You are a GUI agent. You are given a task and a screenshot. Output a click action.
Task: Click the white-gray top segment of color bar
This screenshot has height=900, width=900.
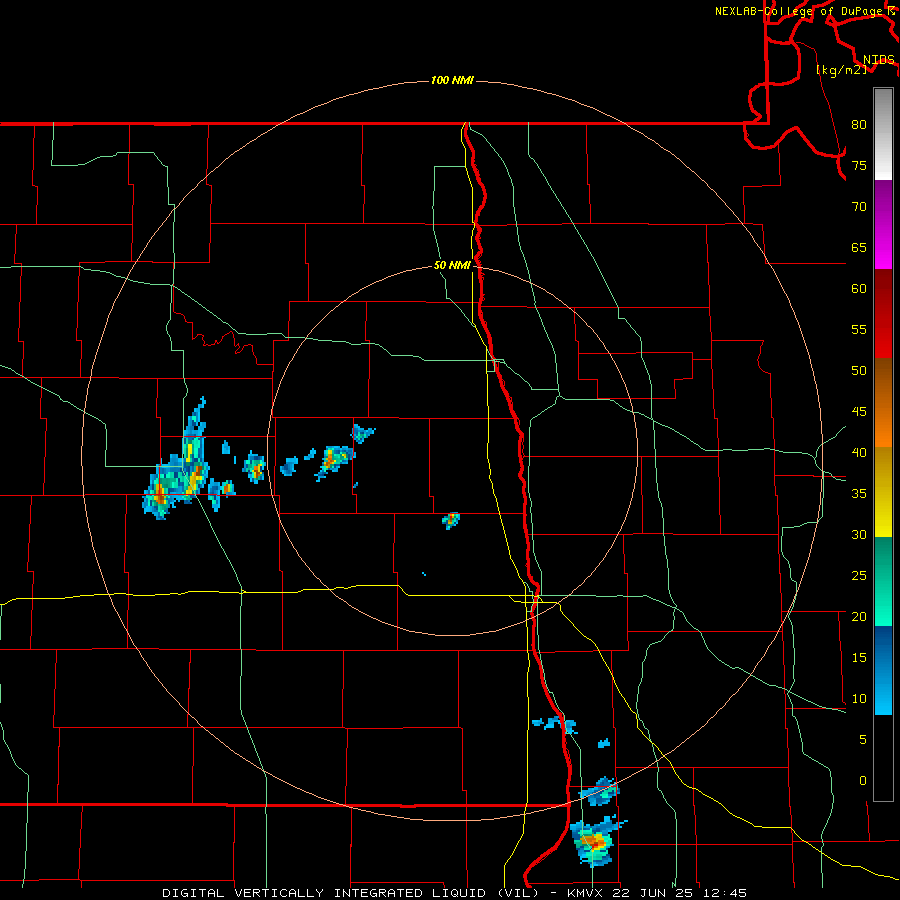883,135
